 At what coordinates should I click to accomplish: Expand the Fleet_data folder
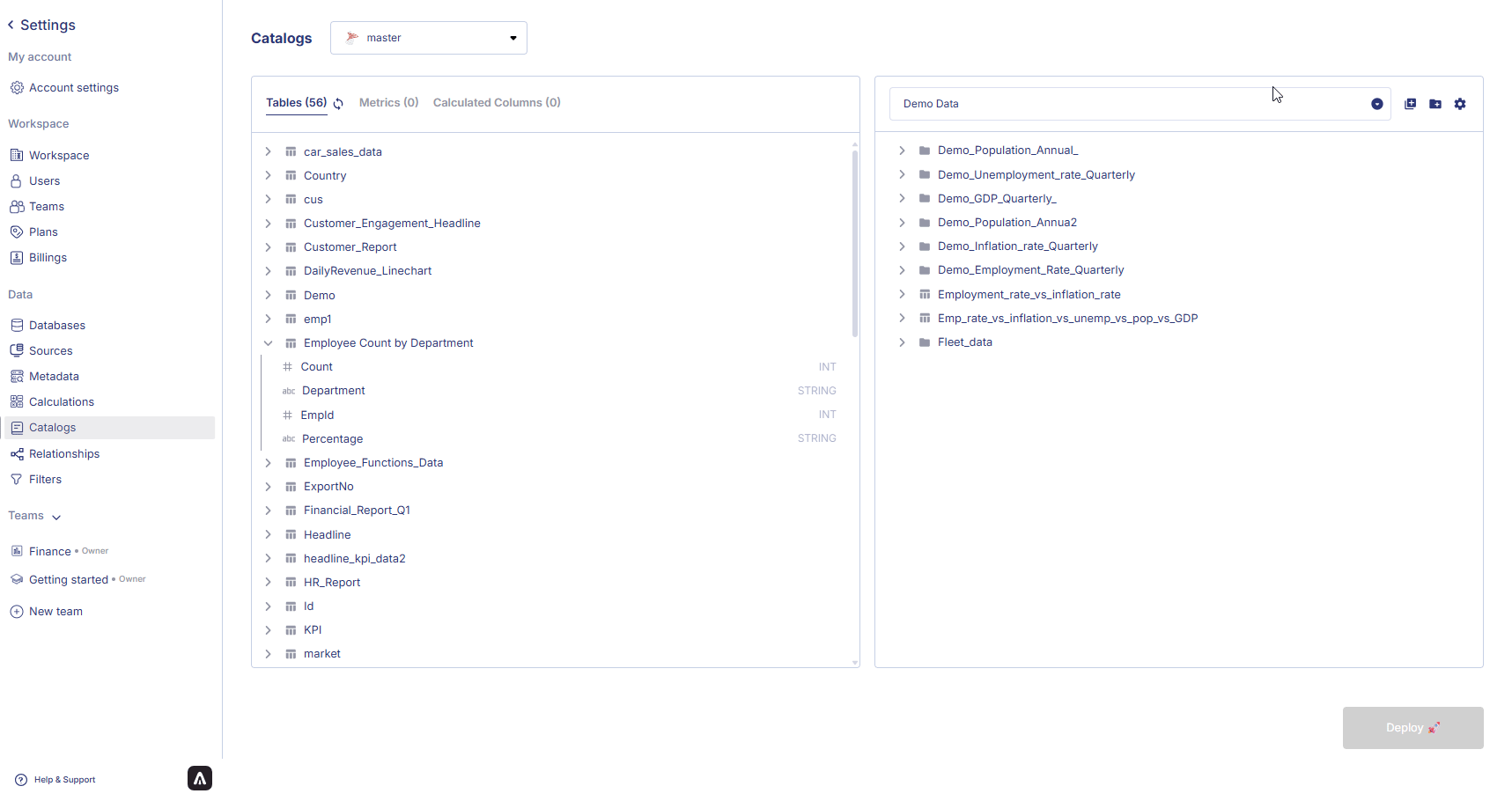point(902,342)
